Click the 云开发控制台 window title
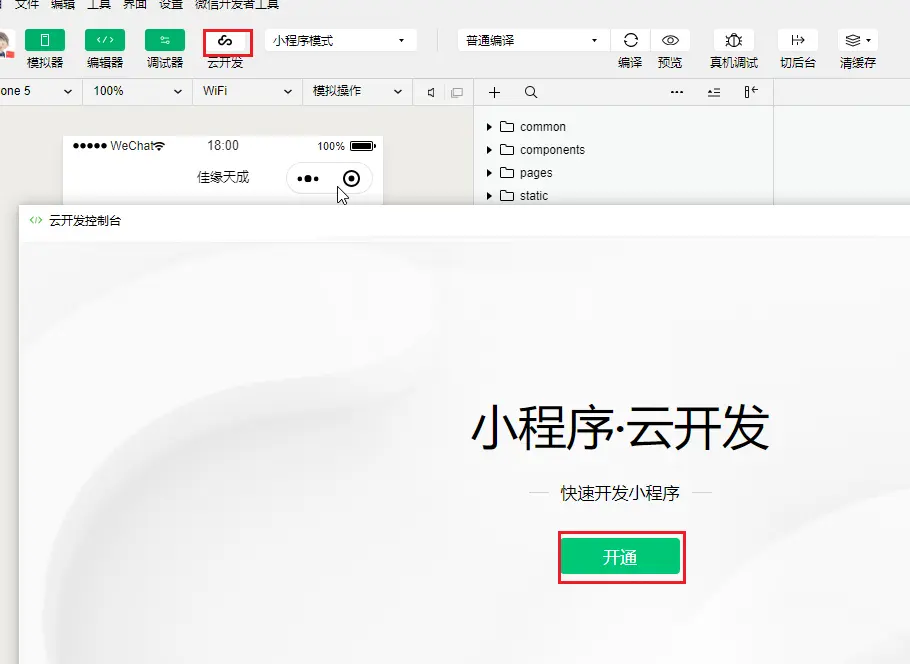Viewport: 910px width, 664px height. pos(85,221)
